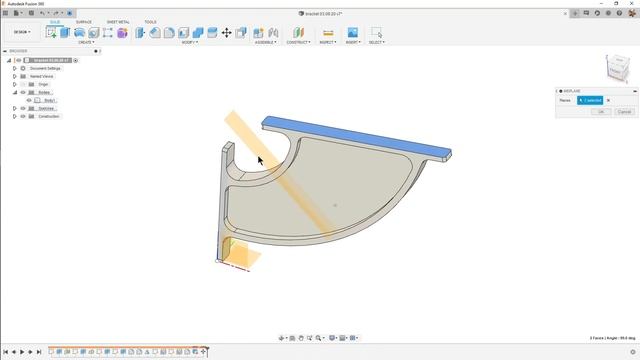The height and width of the screenshot is (360, 640).
Task: Open the Inspect menu dropdown
Action: coord(328,42)
